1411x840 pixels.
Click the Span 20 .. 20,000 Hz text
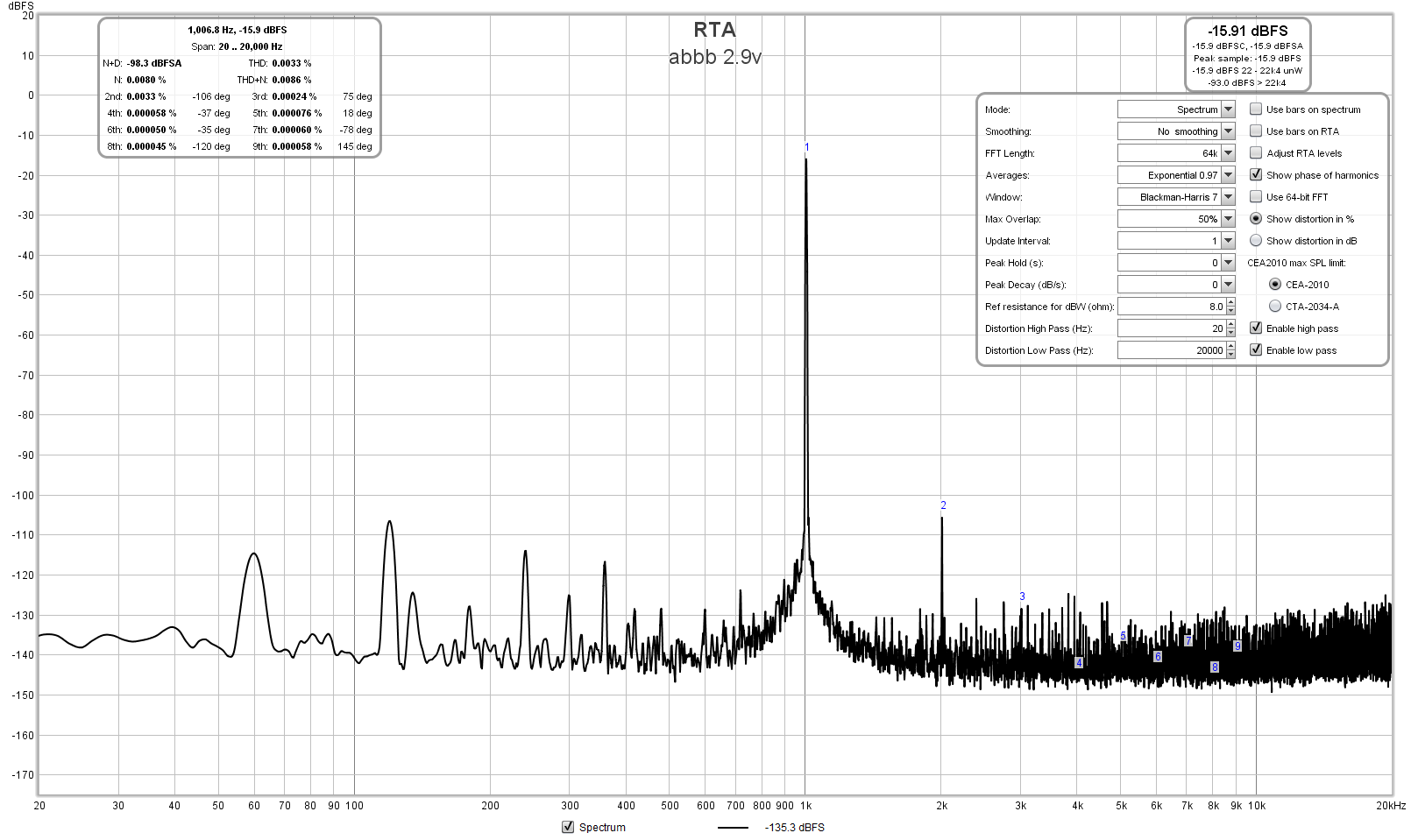coord(237,46)
